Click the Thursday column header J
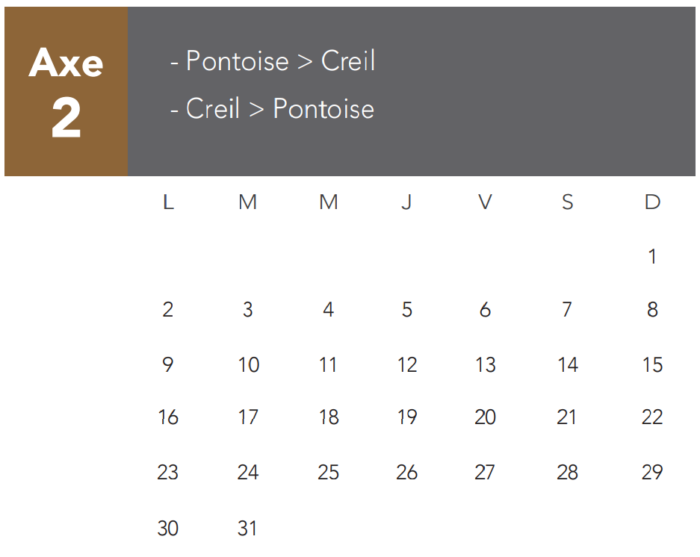This screenshot has width=700, height=557. [x=406, y=202]
